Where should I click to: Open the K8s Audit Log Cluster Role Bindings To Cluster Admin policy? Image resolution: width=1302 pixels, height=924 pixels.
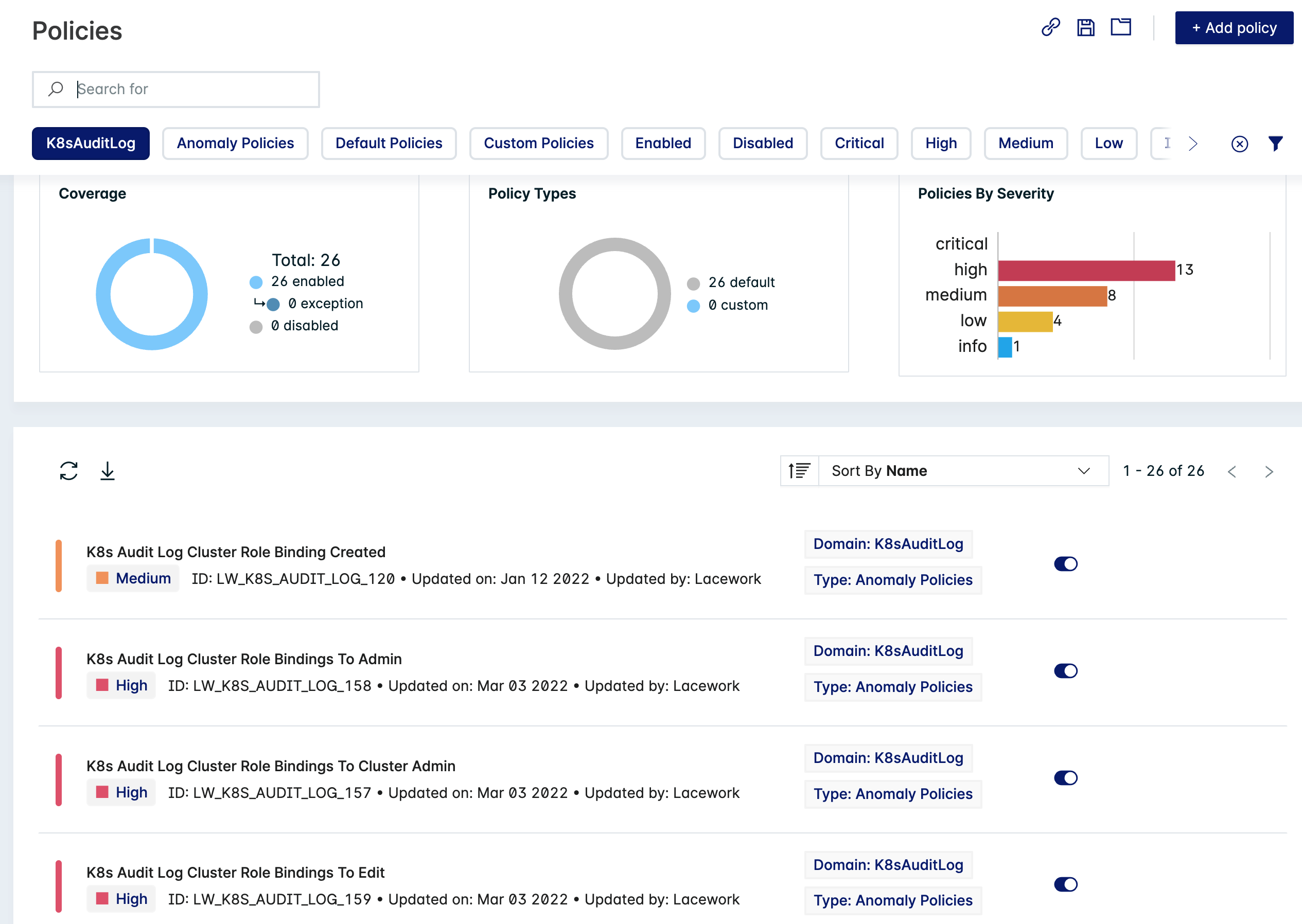tap(270, 766)
